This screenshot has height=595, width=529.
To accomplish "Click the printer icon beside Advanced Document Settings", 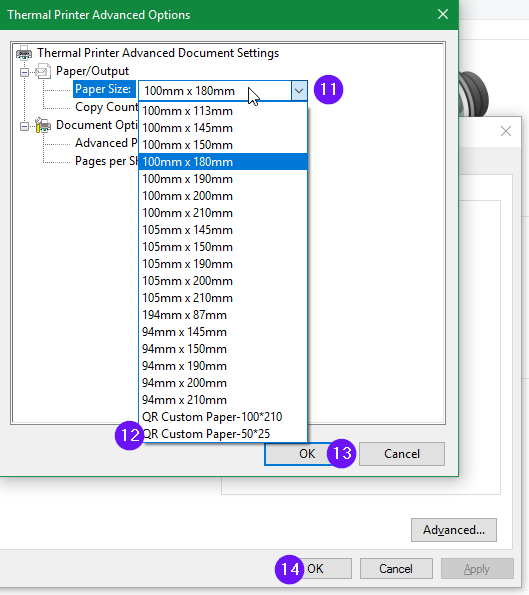I will [24, 53].
